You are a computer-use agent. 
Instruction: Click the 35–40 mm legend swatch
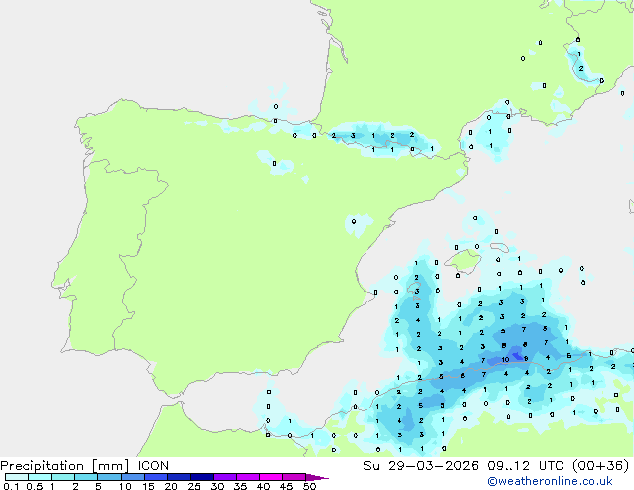(x=248, y=477)
